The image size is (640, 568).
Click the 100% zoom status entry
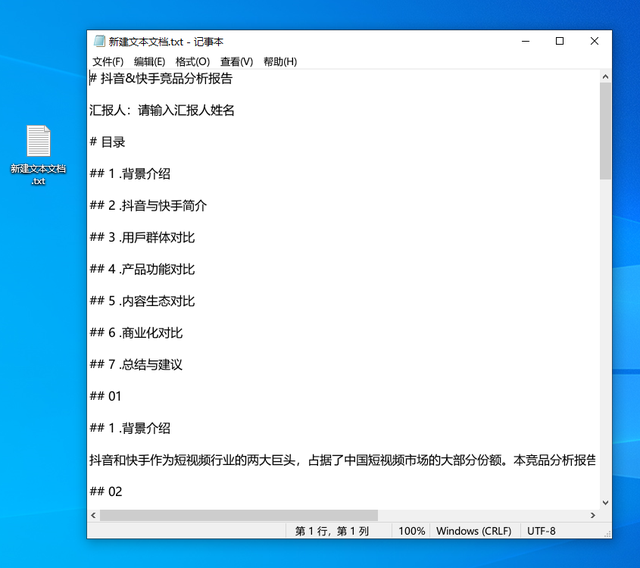411,531
